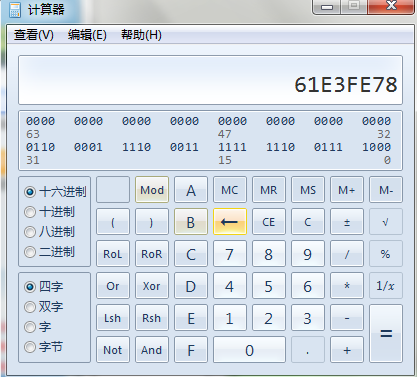Click the number 7 button
417x377 pixels.
coord(230,254)
